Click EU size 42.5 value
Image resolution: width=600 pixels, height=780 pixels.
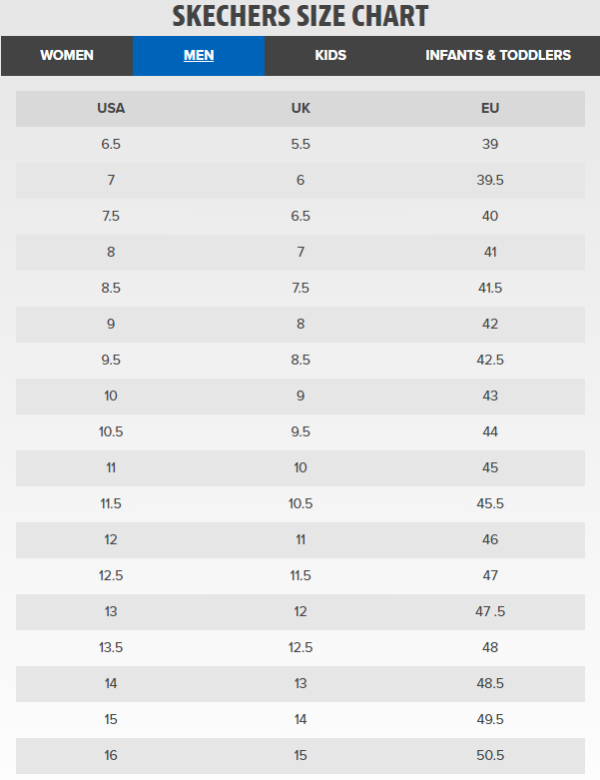[490, 360]
